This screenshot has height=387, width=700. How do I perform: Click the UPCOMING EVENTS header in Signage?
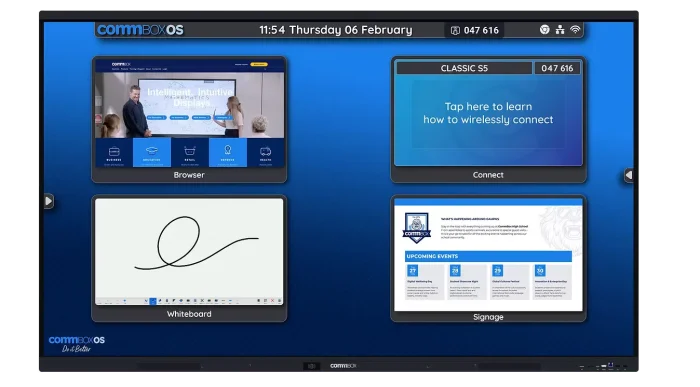pos(488,256)
